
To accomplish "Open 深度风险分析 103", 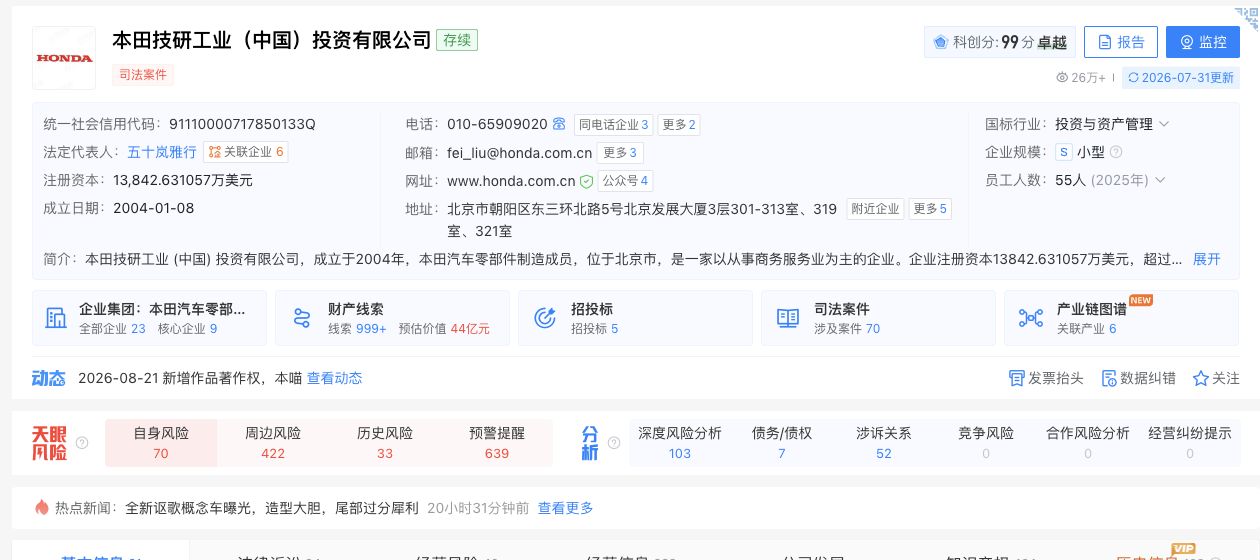I will (680, 443).
